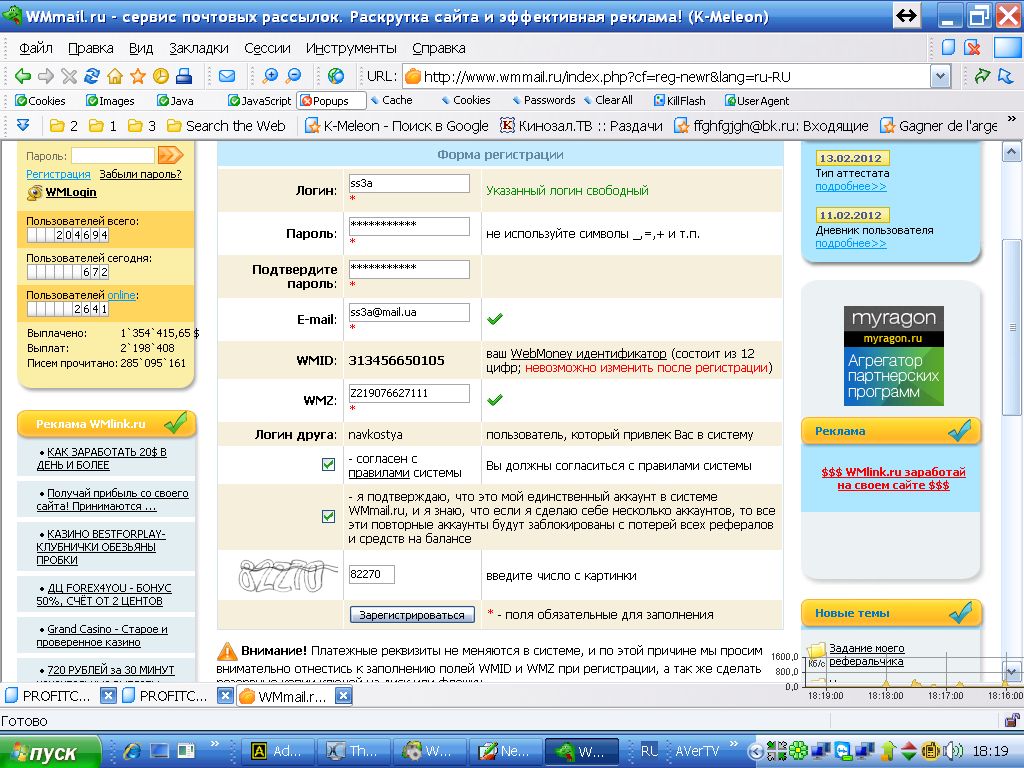The height and width of the screenshot is (768, 1024).
Task: Click the Windows пуск start button
Action: 50,752
